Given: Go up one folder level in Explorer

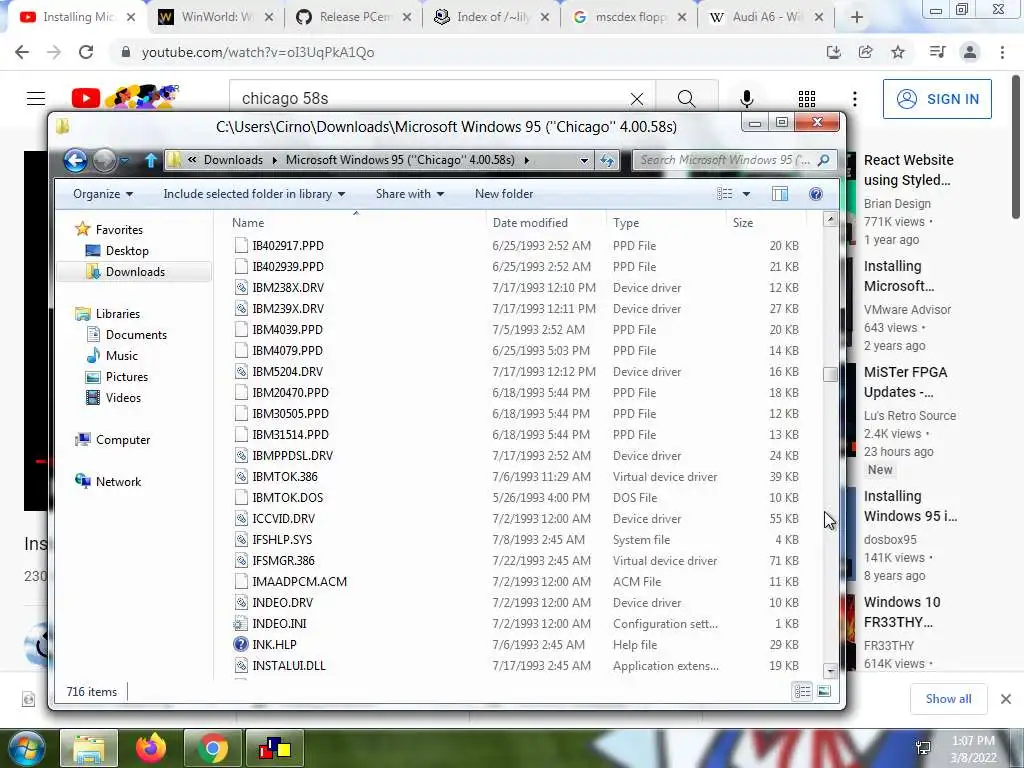Looking at the screenshot, I should [x=151, y=160].
